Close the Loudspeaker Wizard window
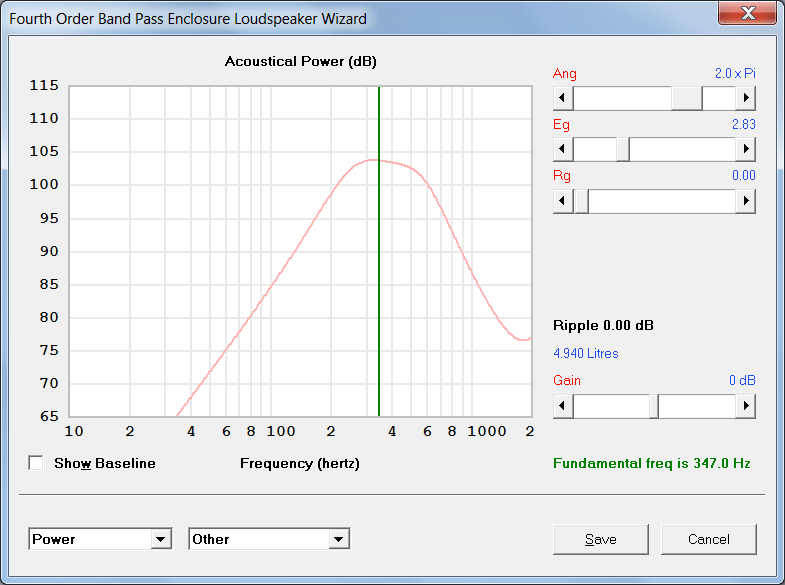Viewport: 785px width, 585px height. click(x=748, y=13)
